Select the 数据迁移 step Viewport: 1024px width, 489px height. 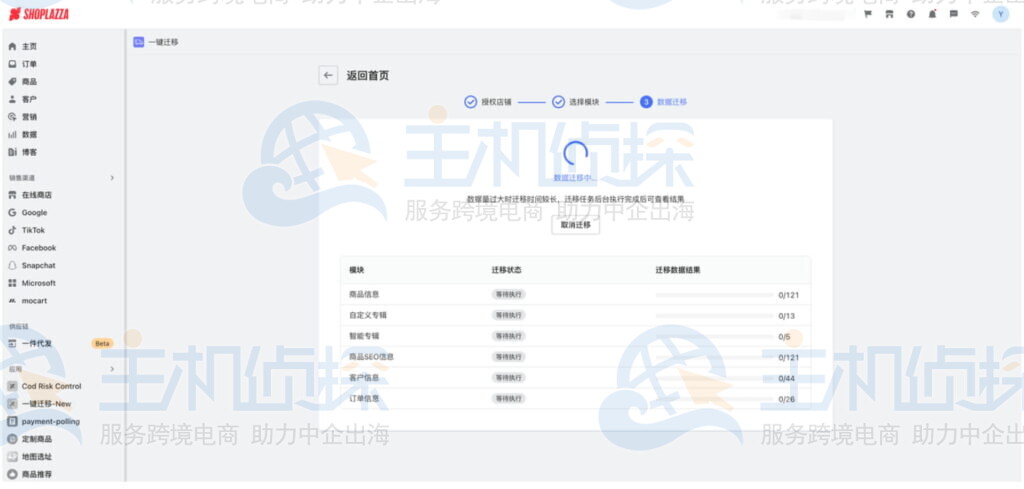click(x=664, y=102)
